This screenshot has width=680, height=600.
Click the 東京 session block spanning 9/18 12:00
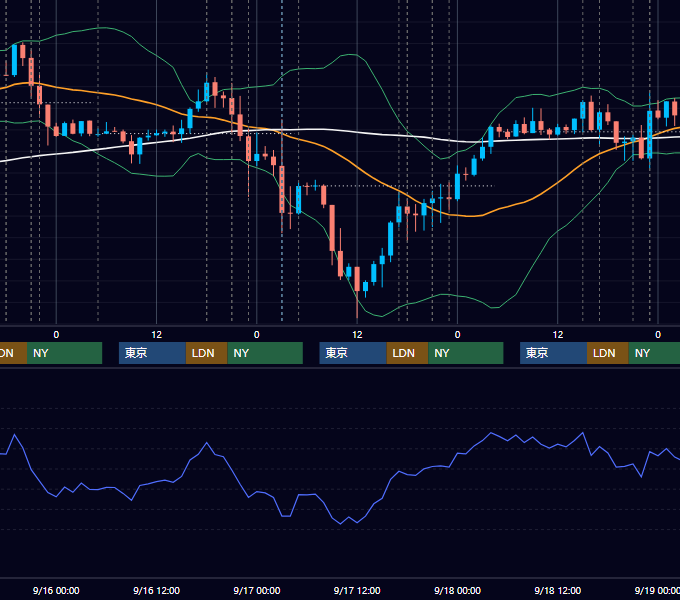(x=553, y=353)
